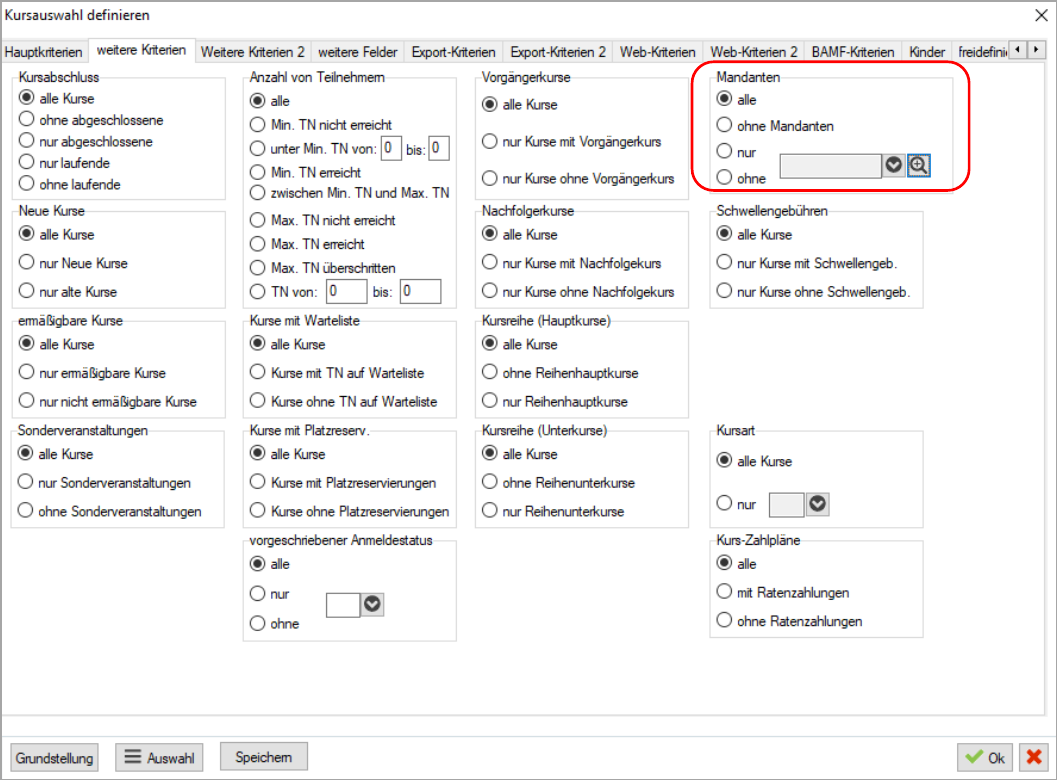This screenshot has height=780, width=1057.
Task: Select 'Min. TN nicht erreicht' option
Action: tap(321, 125)
